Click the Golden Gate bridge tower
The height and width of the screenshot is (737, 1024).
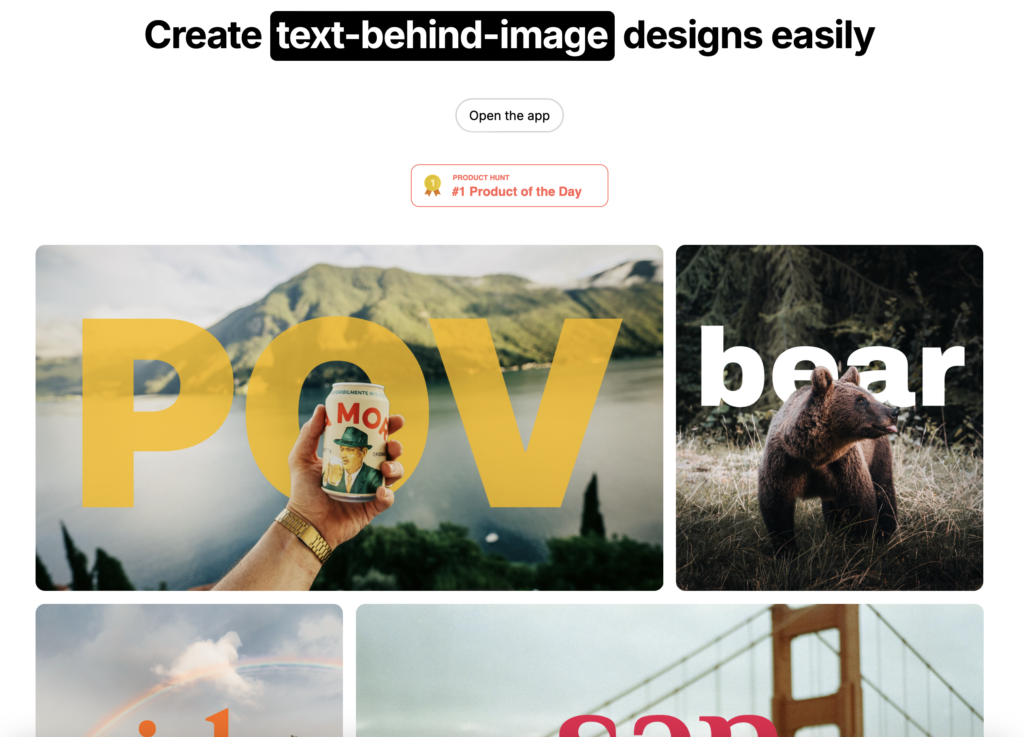coord(815,670)
